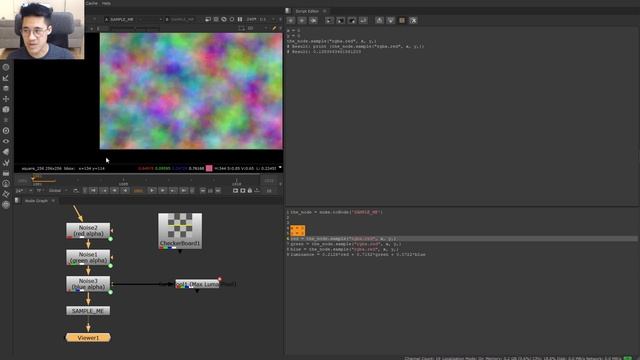Select the Viewer1 node
Viewport: 640px width, 360px height.
[88, 338]
